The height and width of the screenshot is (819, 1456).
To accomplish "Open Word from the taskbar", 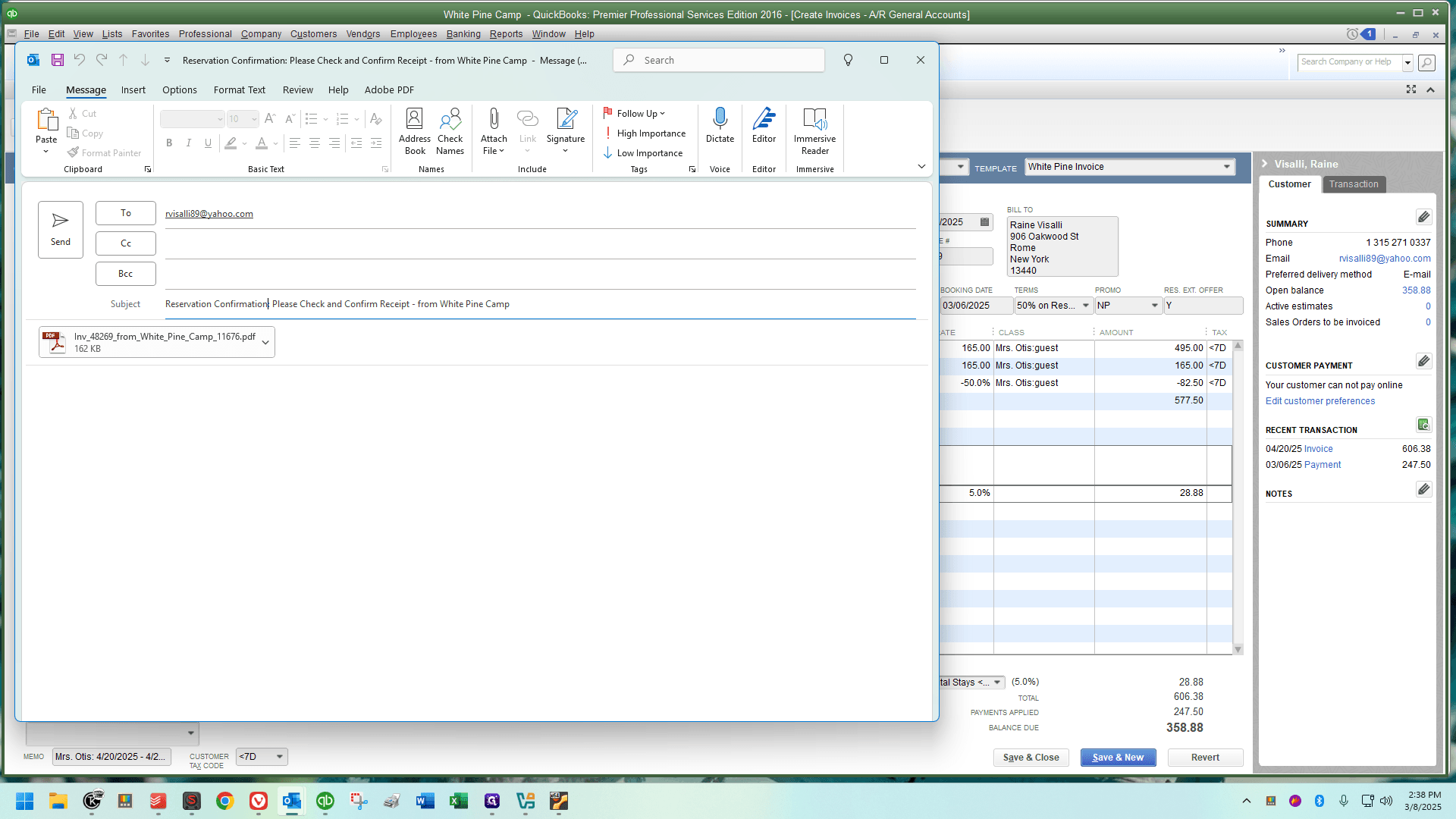I will [425, 801].
